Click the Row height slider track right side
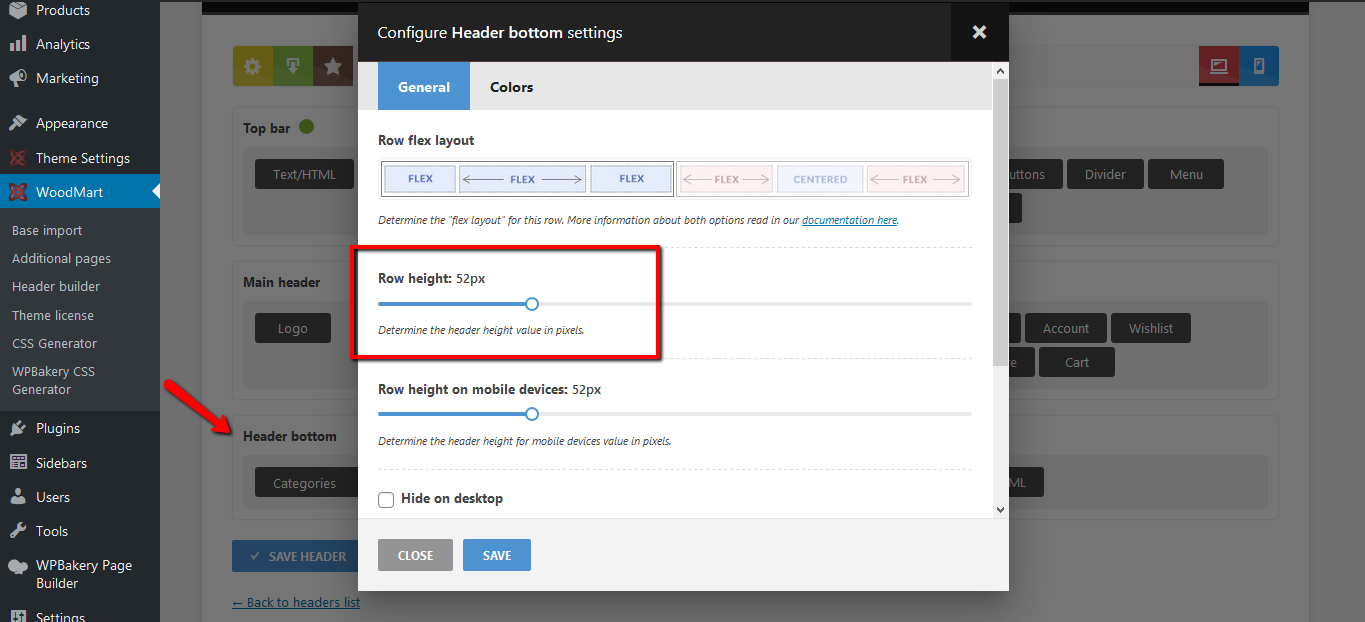 tap(755, 304)
